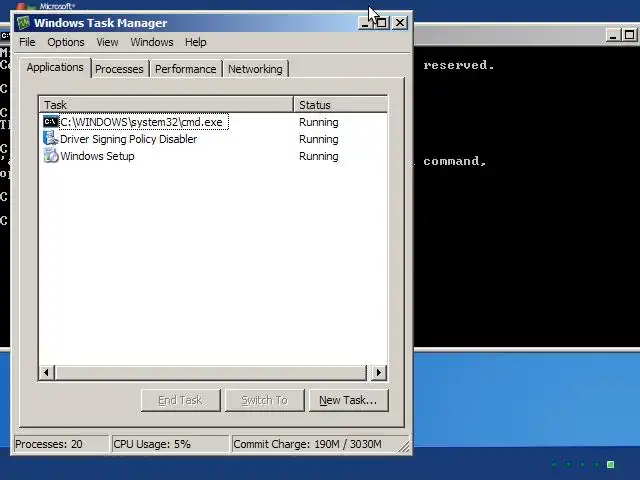Sort by the Status column header
Viewport: 640px width, 480px height.
click(340, 104)
